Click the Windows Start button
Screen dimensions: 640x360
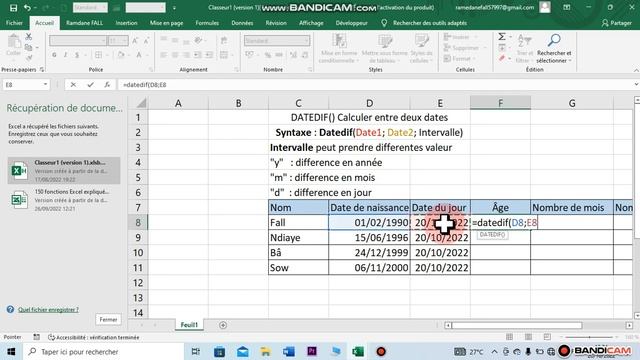tap(11, 351)
